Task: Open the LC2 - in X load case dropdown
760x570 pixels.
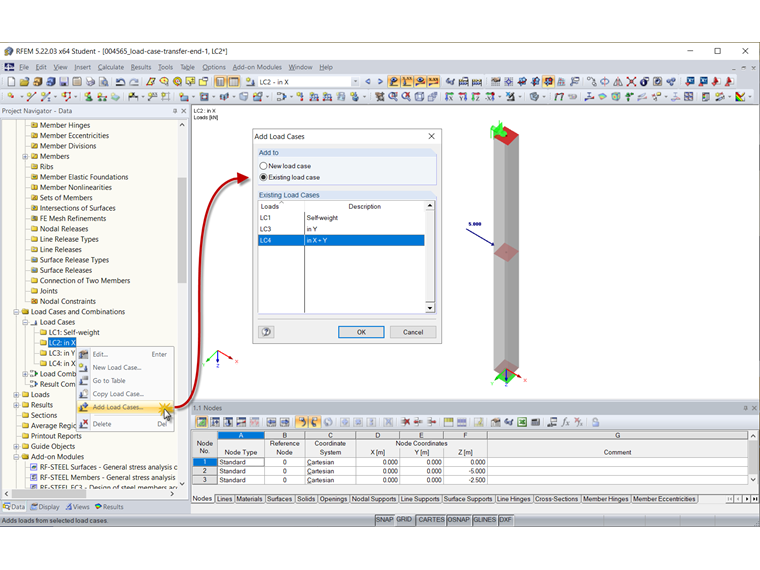Action: coord(355,81)
